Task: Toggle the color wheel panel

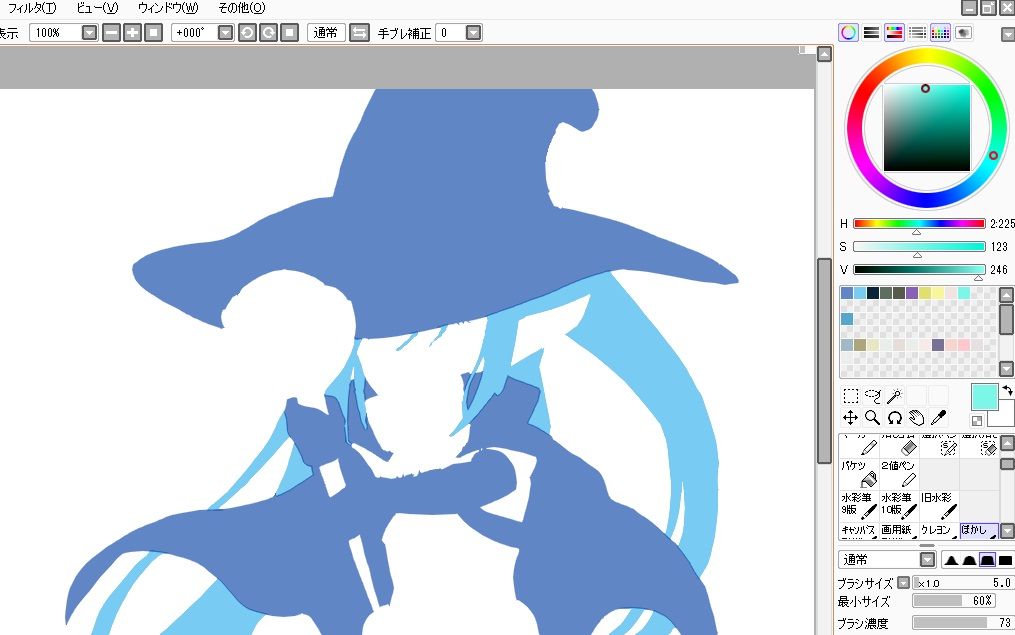Action: tap(848, 32)
